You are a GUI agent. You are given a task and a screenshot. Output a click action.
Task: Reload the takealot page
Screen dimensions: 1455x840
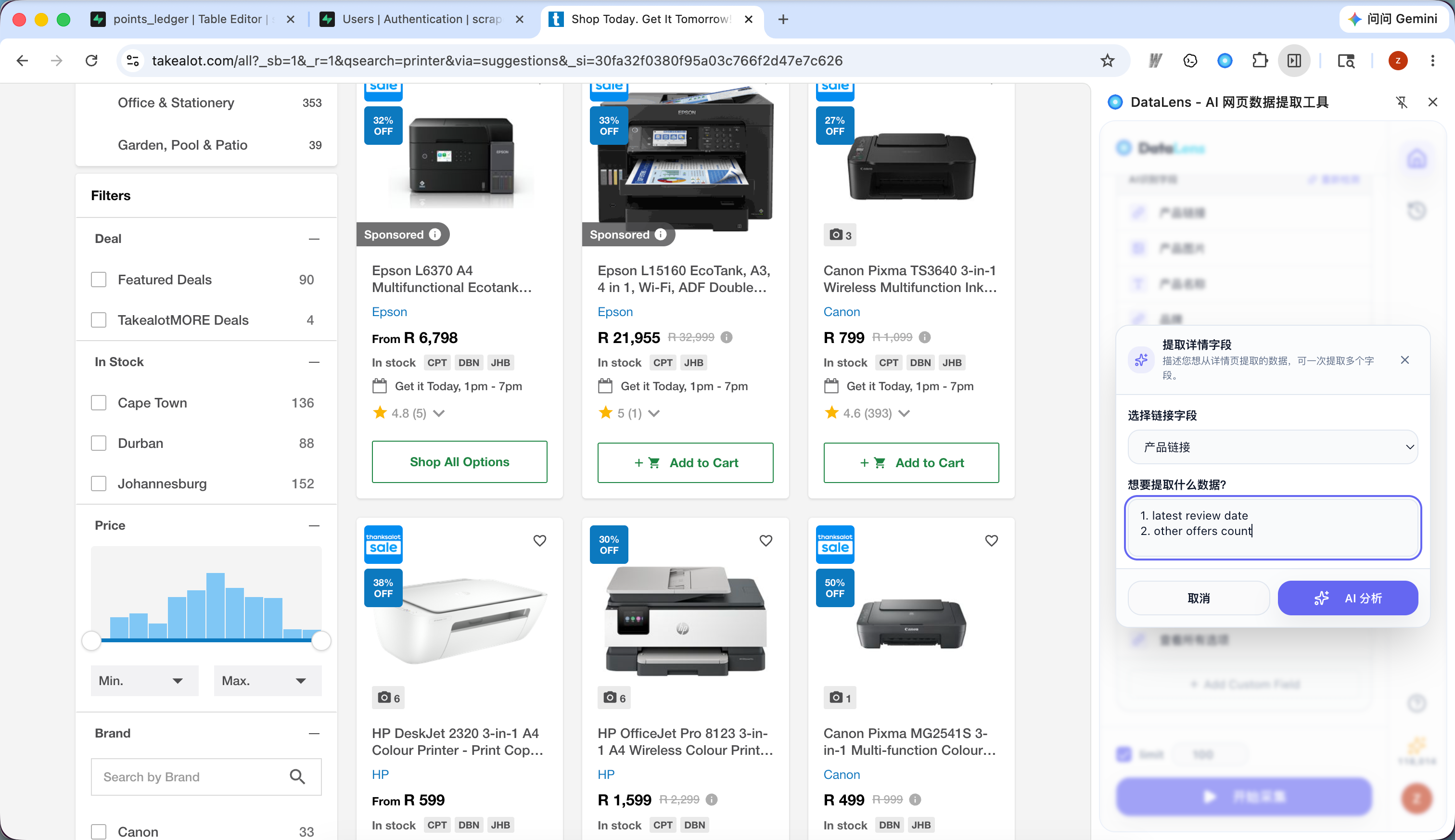click(x=91, y=61)
